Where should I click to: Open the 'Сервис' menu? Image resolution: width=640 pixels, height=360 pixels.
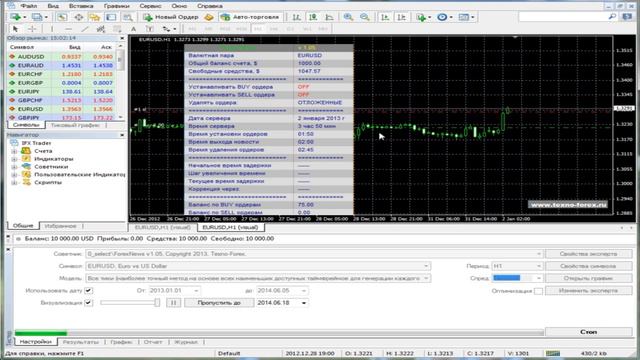pos(150,6)
